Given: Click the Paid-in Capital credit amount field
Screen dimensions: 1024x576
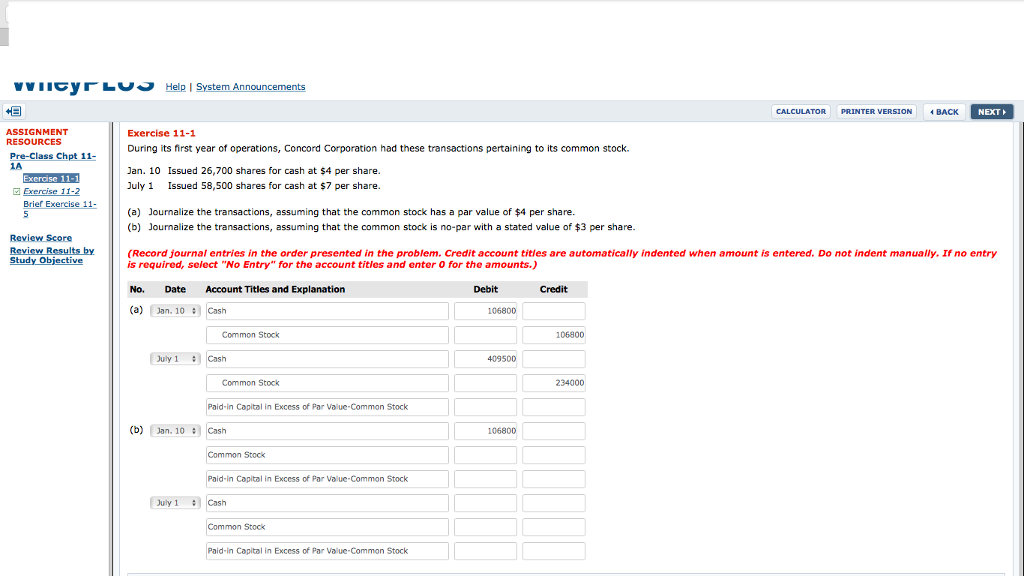Looking at the screenshot, I should click(x=553, y=406).
